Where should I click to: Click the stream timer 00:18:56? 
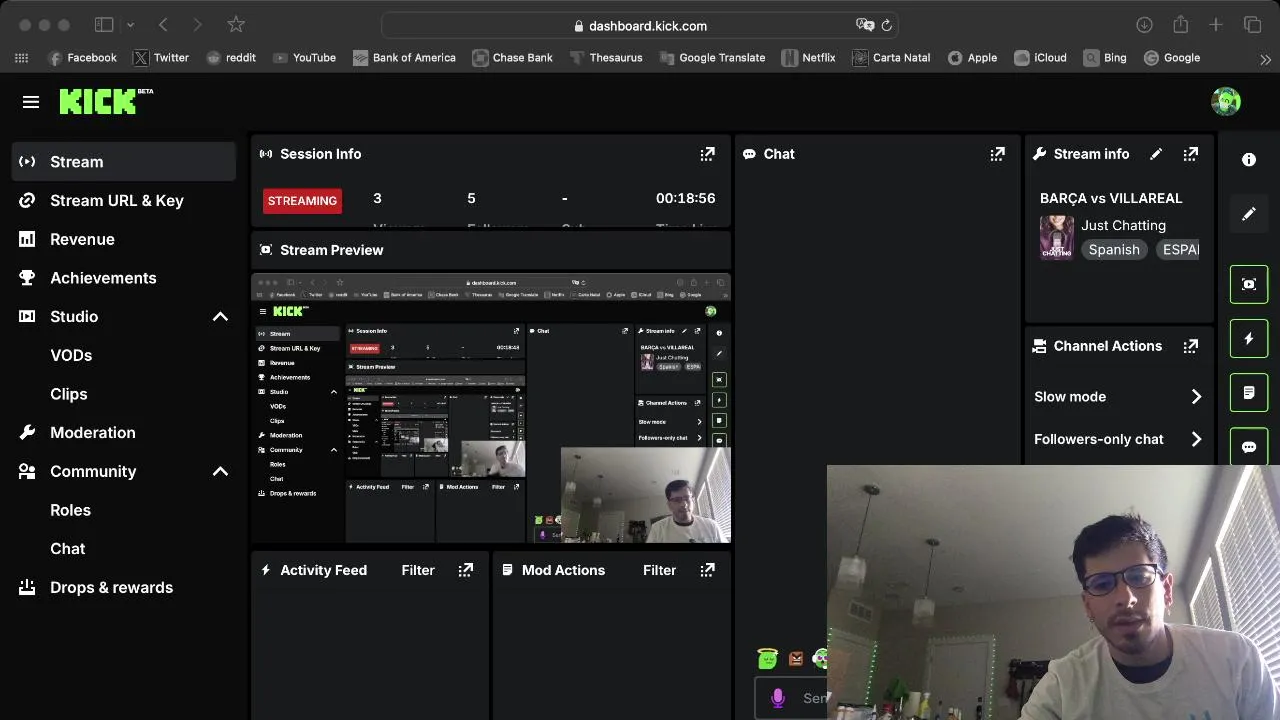point(685,198)
